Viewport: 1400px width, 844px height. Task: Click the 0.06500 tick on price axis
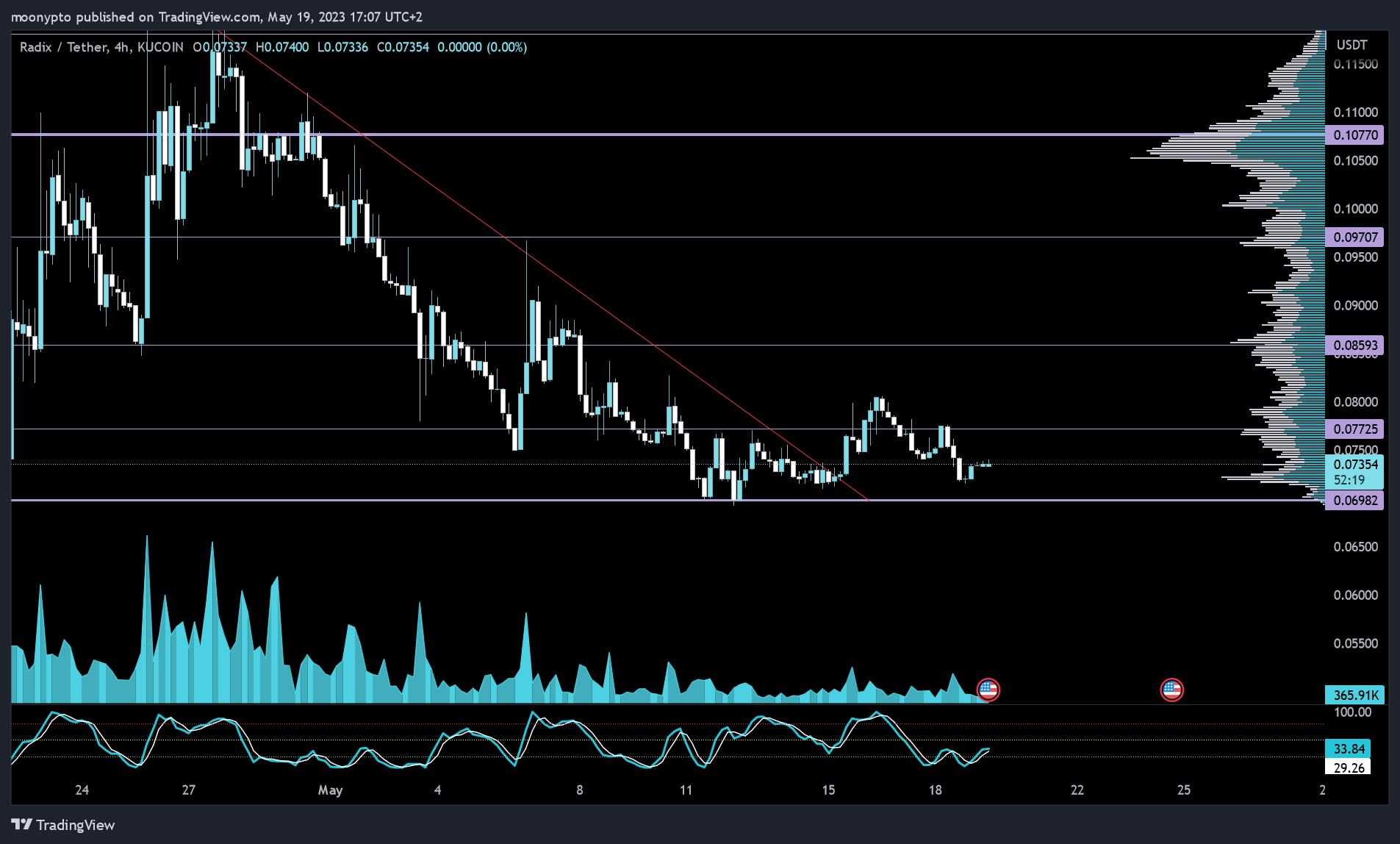[x=1356, y=546]
